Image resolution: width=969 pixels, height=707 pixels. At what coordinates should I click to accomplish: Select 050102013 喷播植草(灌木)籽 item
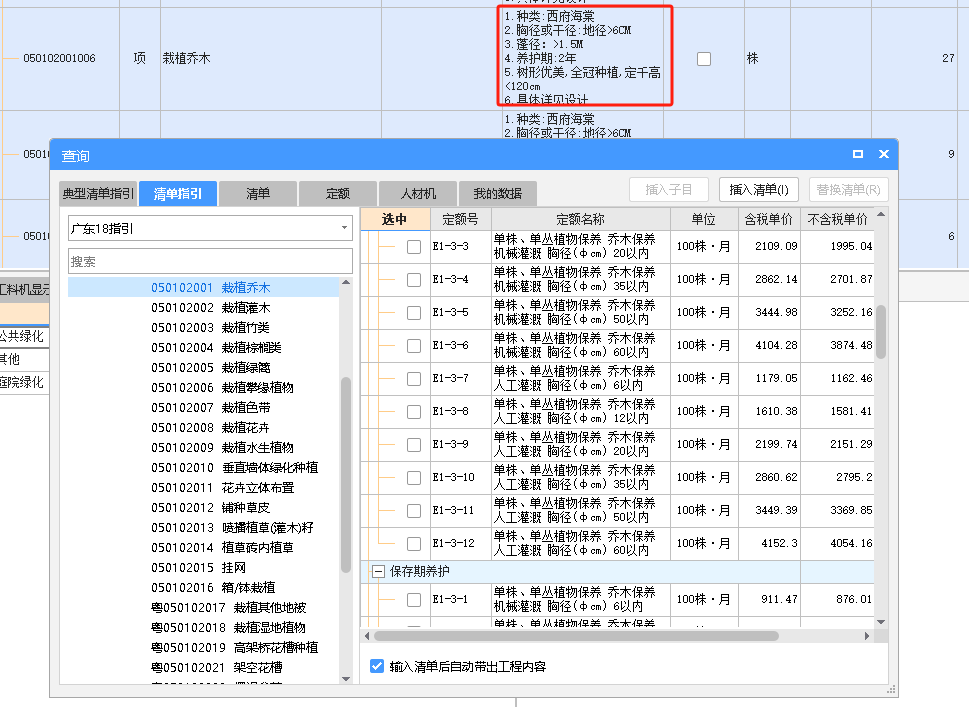232,527
